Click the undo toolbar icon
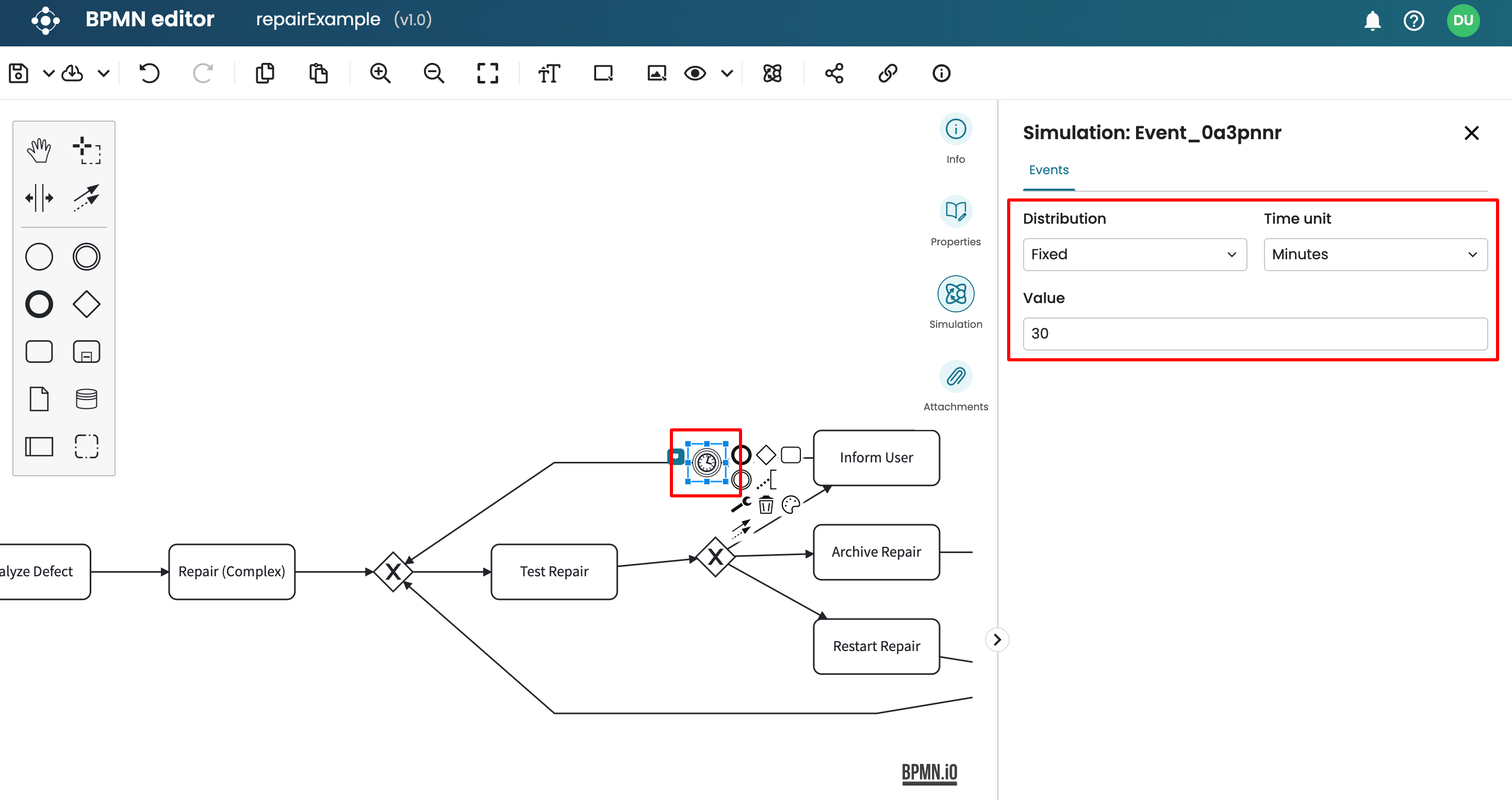 coord(150,73)
